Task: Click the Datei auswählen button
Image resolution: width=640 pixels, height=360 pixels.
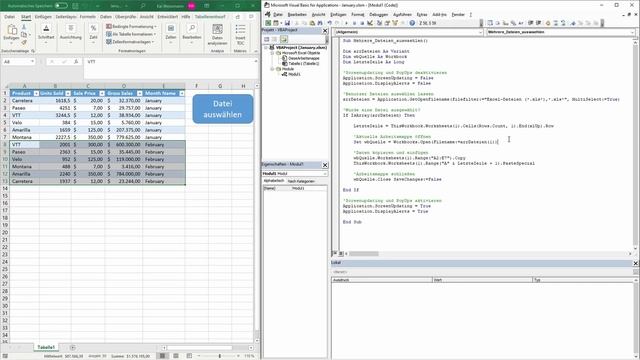Action: 223,109
